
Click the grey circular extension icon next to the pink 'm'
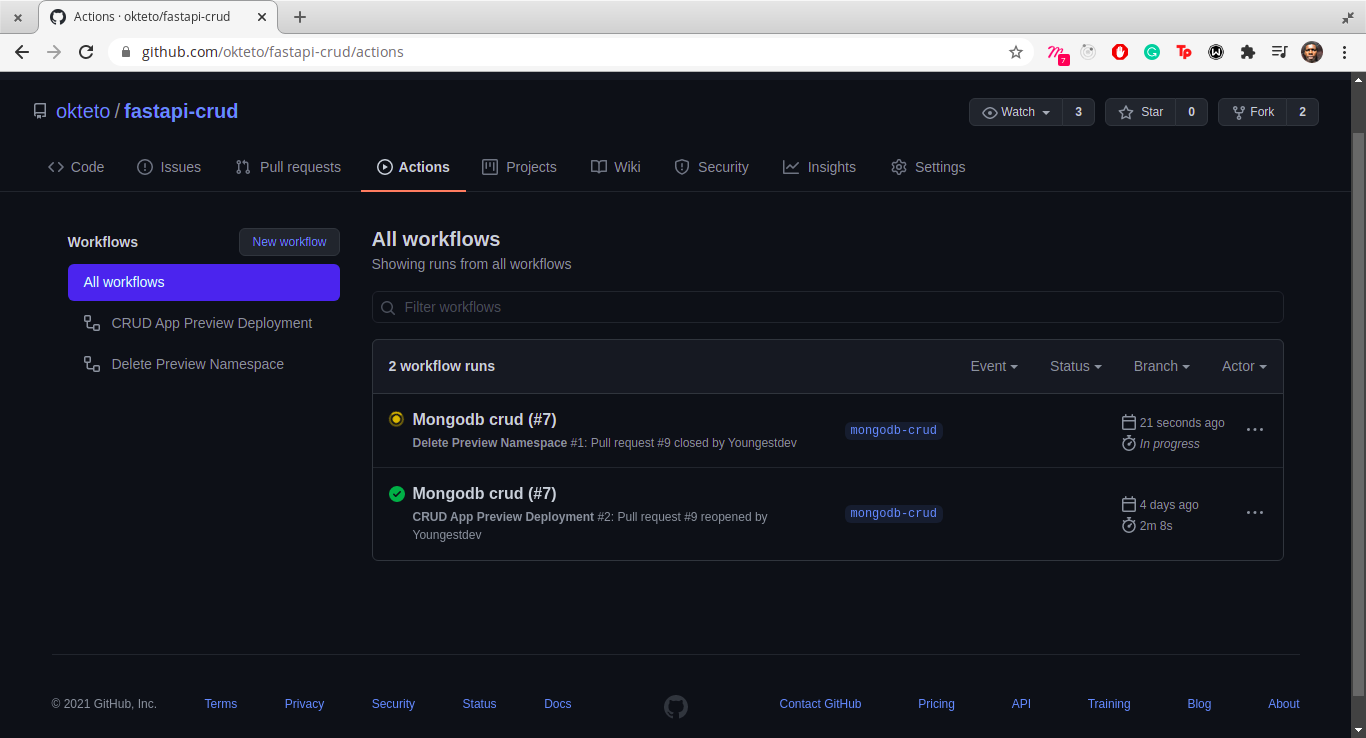click(x=1088, y=52)
